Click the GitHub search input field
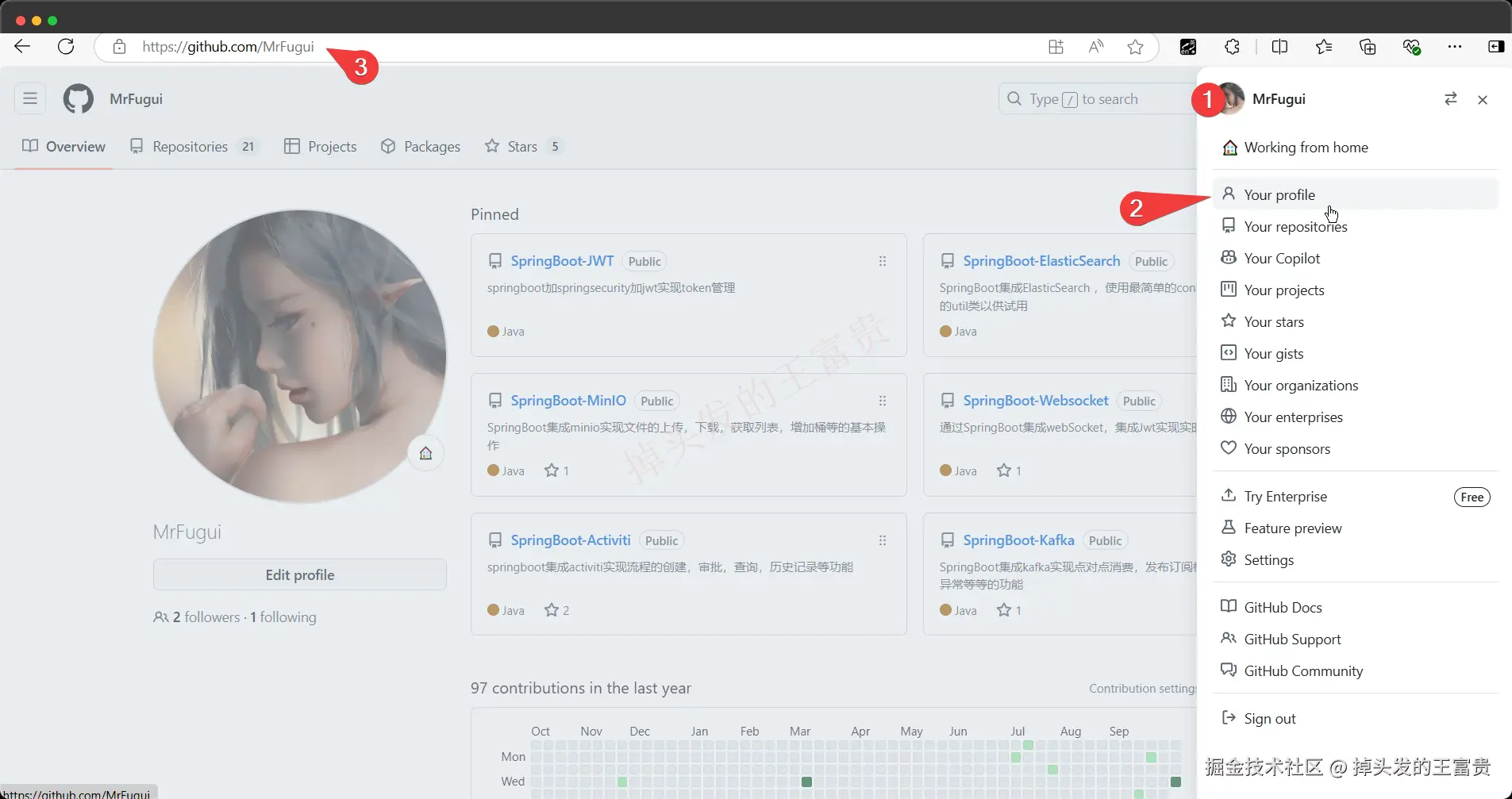Screen dimensions: 1512x799 click(1097, 99)
